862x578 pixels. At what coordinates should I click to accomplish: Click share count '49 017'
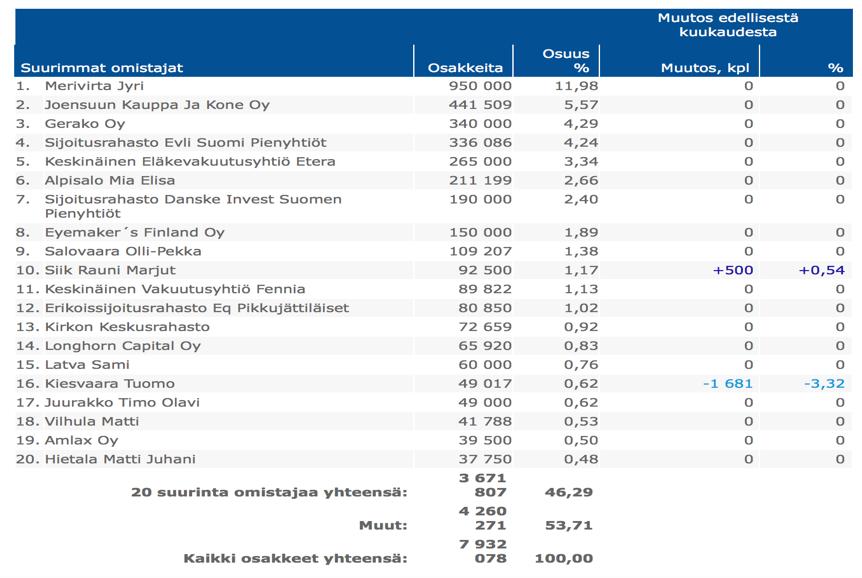coord(485,383)
